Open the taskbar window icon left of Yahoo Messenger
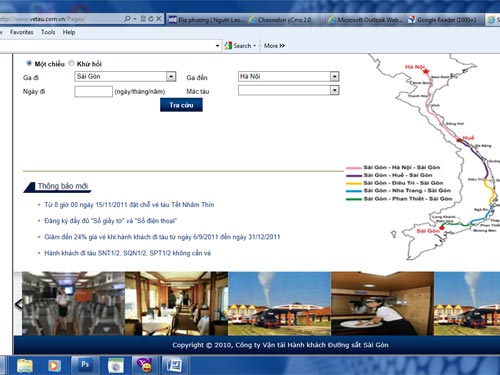 pyautogui.click(x=115, y=366)
